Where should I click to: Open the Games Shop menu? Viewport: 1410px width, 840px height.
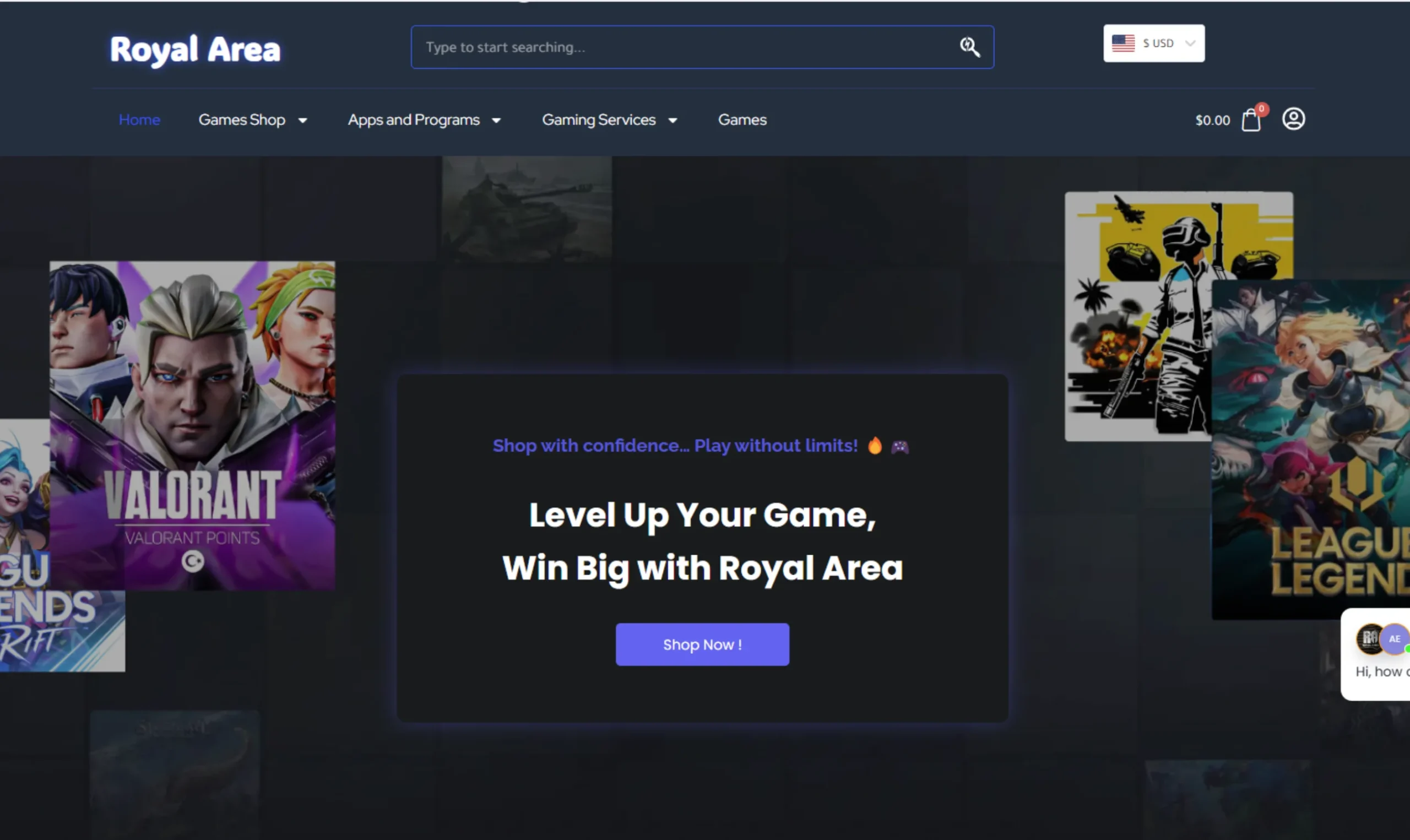click(242, 120)
